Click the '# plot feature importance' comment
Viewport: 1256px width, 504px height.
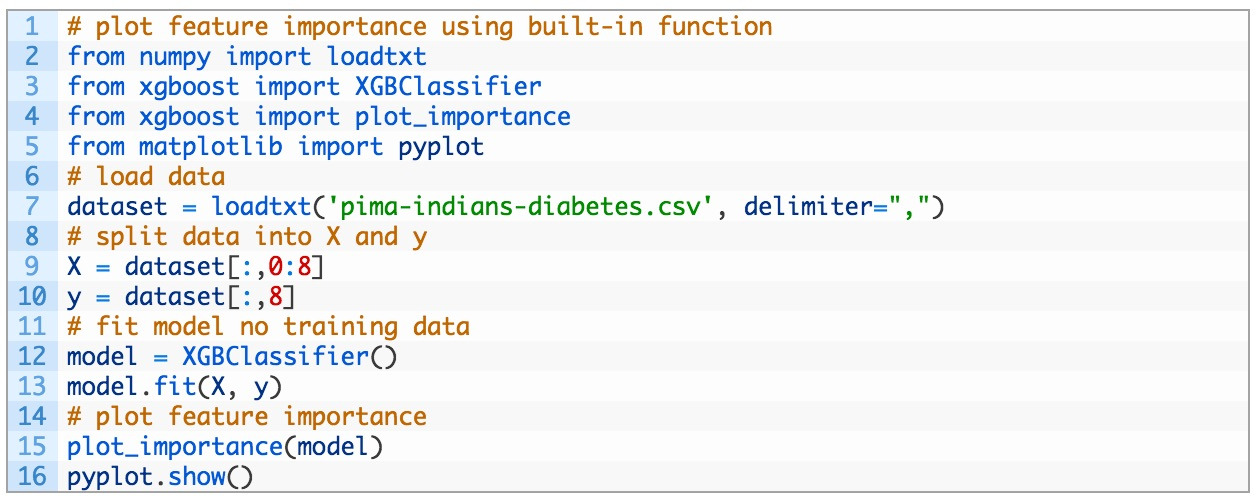point(247,416)
